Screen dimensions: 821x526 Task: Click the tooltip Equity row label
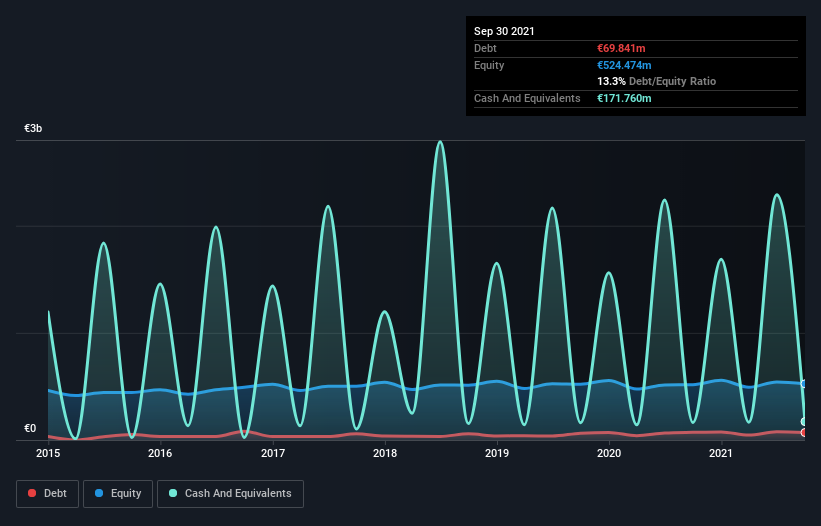click(x=489, y=65)
